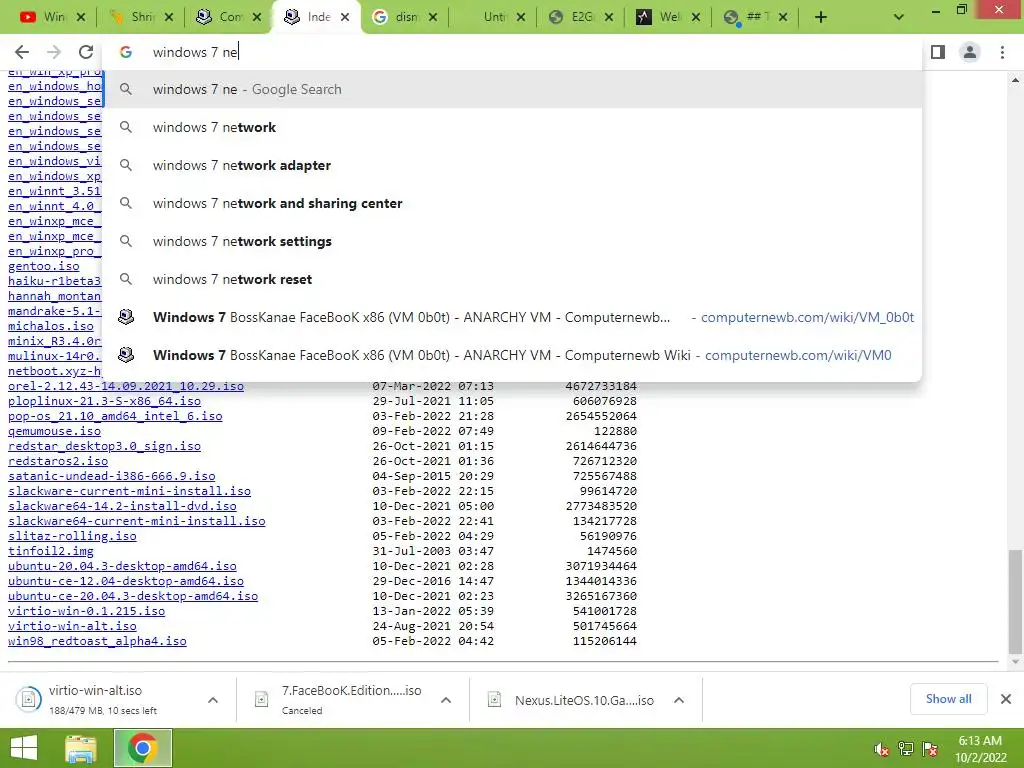1024x768 pixels.
Task: Select 'windows 7 ne - Google Search' suggestion
Action: point(513,89)
